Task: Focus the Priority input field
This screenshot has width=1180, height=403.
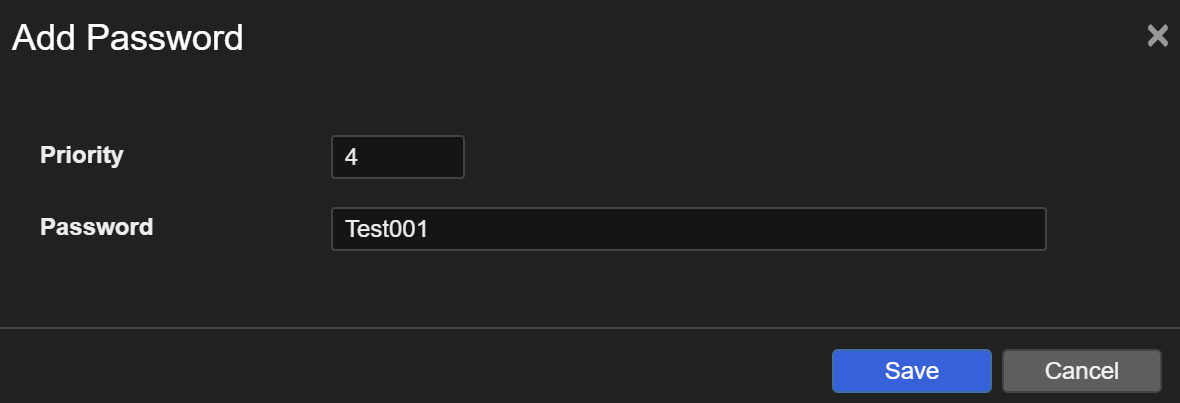Action: point(397,157)
